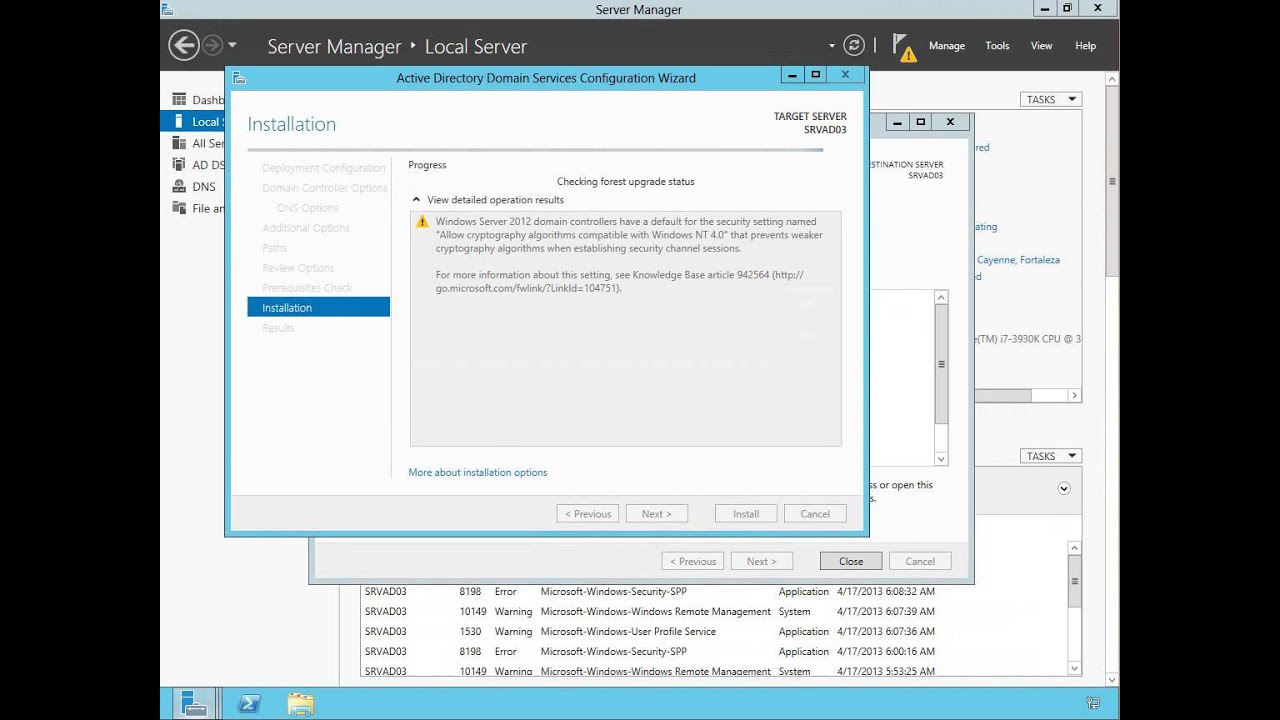Click the Dashboard icon in sidebar

[179, 100]
